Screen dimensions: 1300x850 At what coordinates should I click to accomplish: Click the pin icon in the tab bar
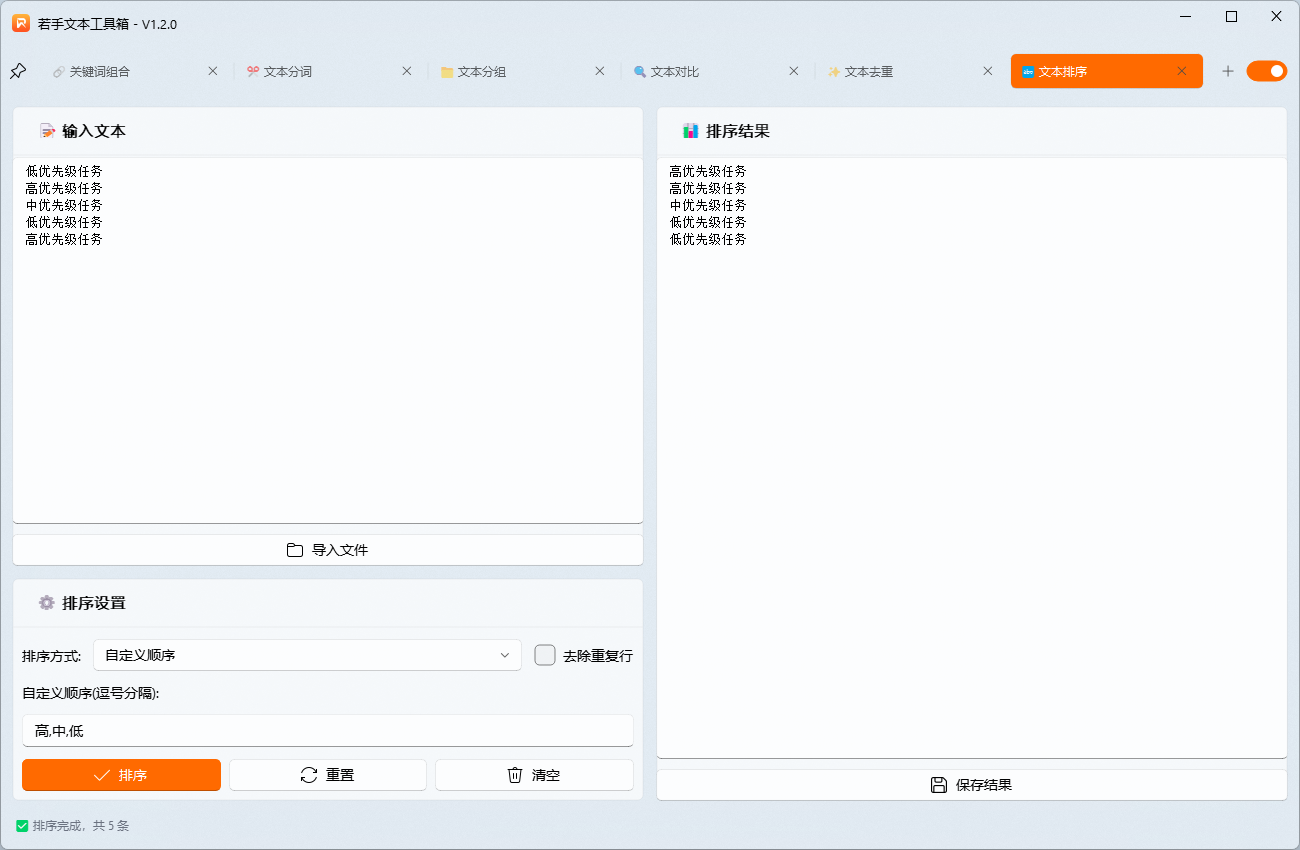click(18, 71)
